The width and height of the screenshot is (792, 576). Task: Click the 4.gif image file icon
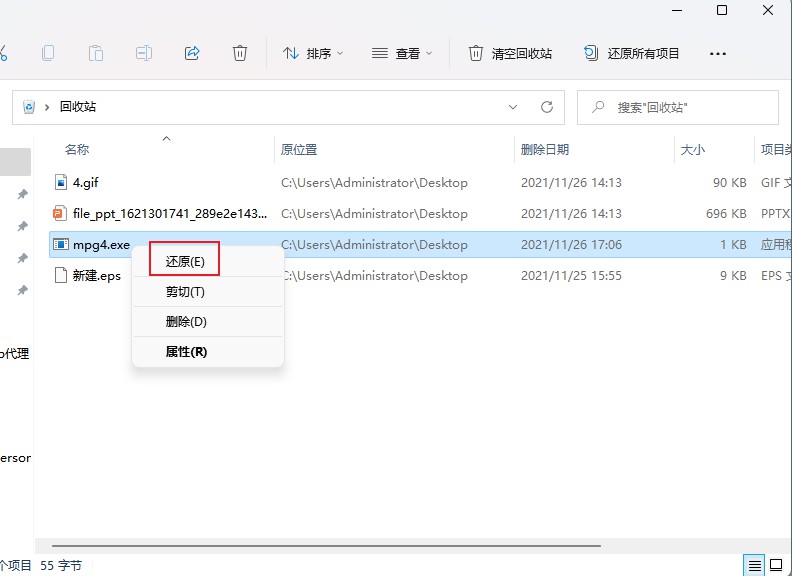61,182
